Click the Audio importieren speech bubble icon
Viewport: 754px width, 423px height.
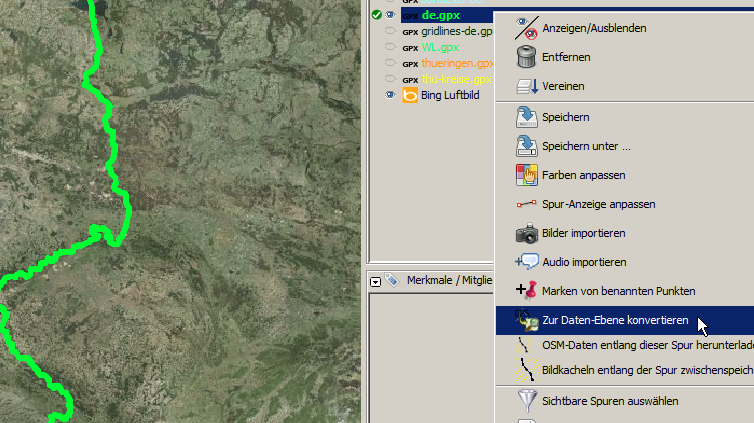(527, 262)
